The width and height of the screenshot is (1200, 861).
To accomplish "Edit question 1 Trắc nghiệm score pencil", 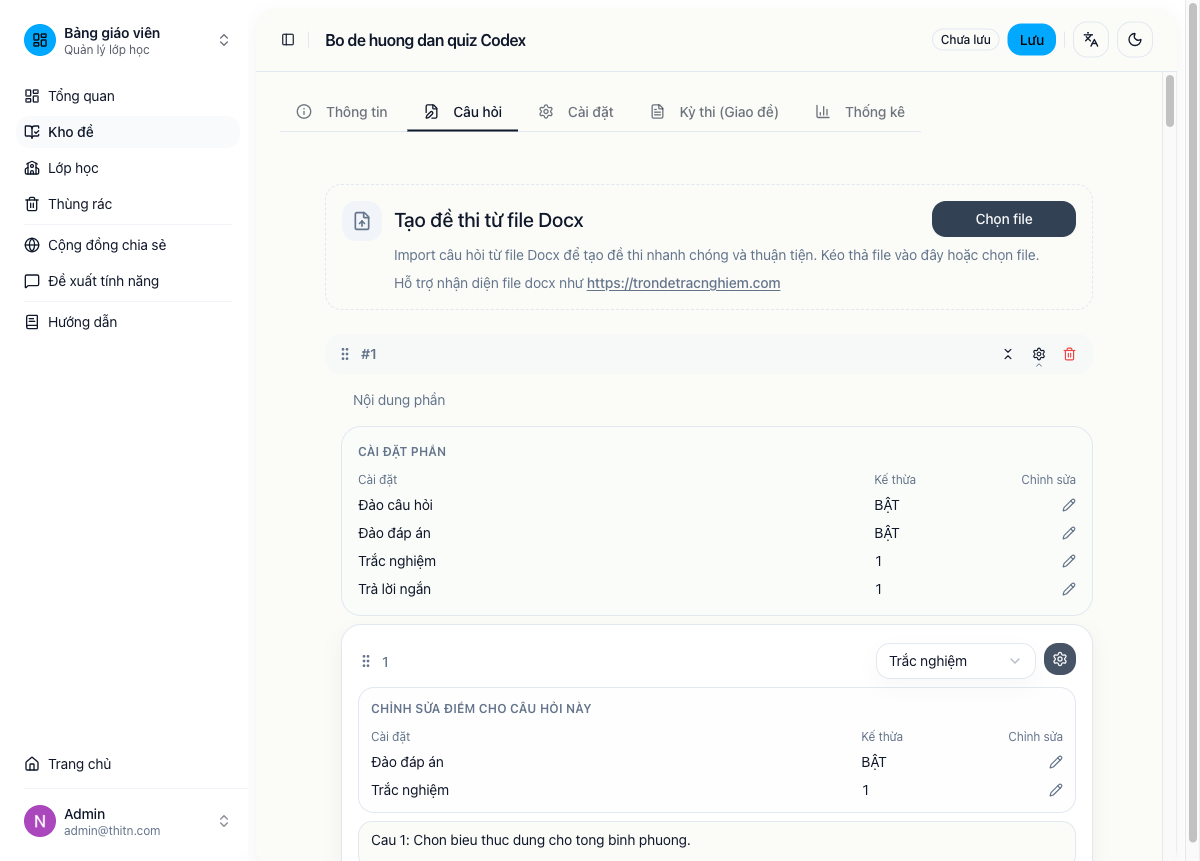I will click(x=1056, y=790).
